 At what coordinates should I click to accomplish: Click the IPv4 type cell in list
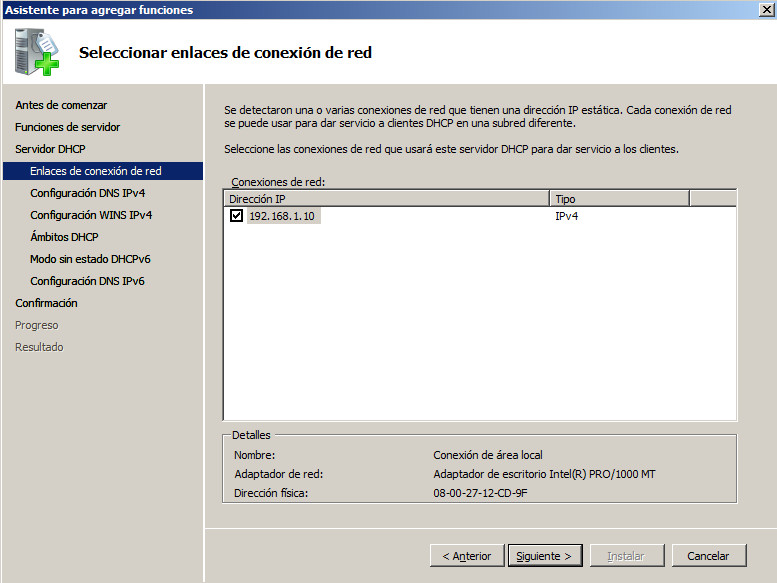(567, 216)
